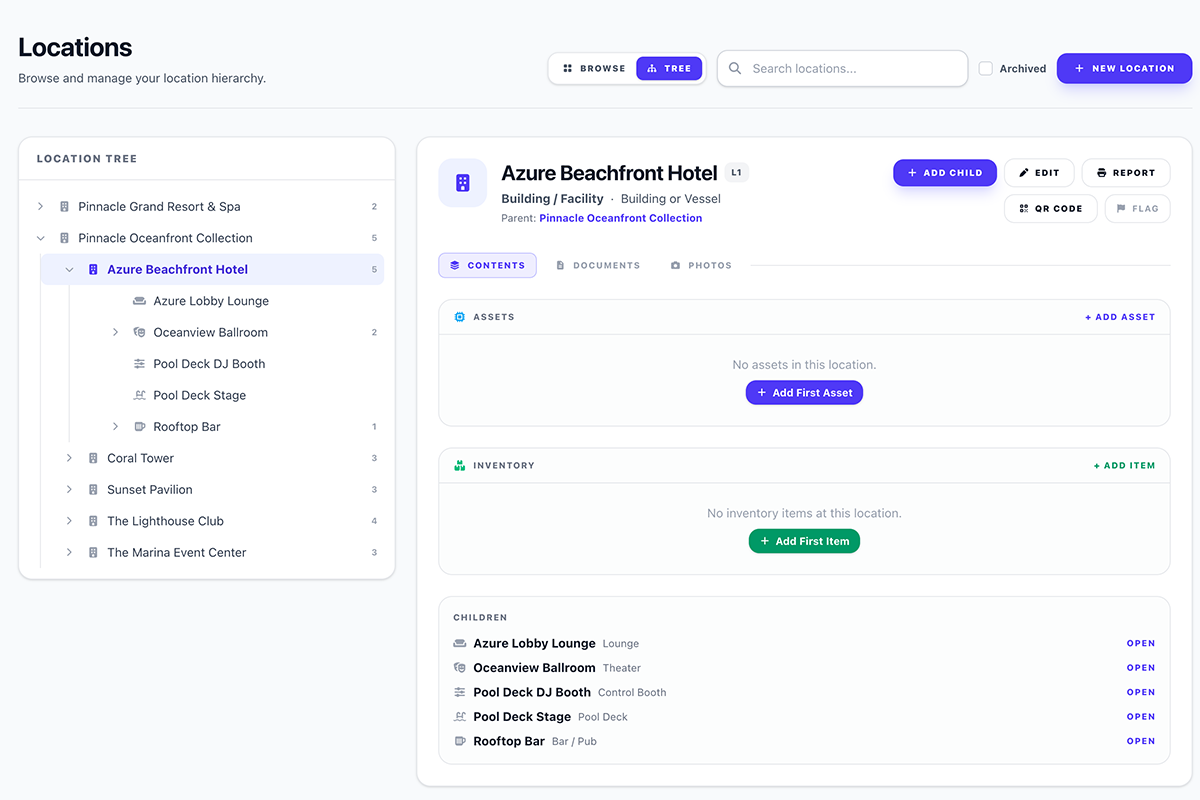Viewport: 1200px width, 800px height.
Task: Expand the Oceanview Ballroom tree node
Action: click(115, 332)
